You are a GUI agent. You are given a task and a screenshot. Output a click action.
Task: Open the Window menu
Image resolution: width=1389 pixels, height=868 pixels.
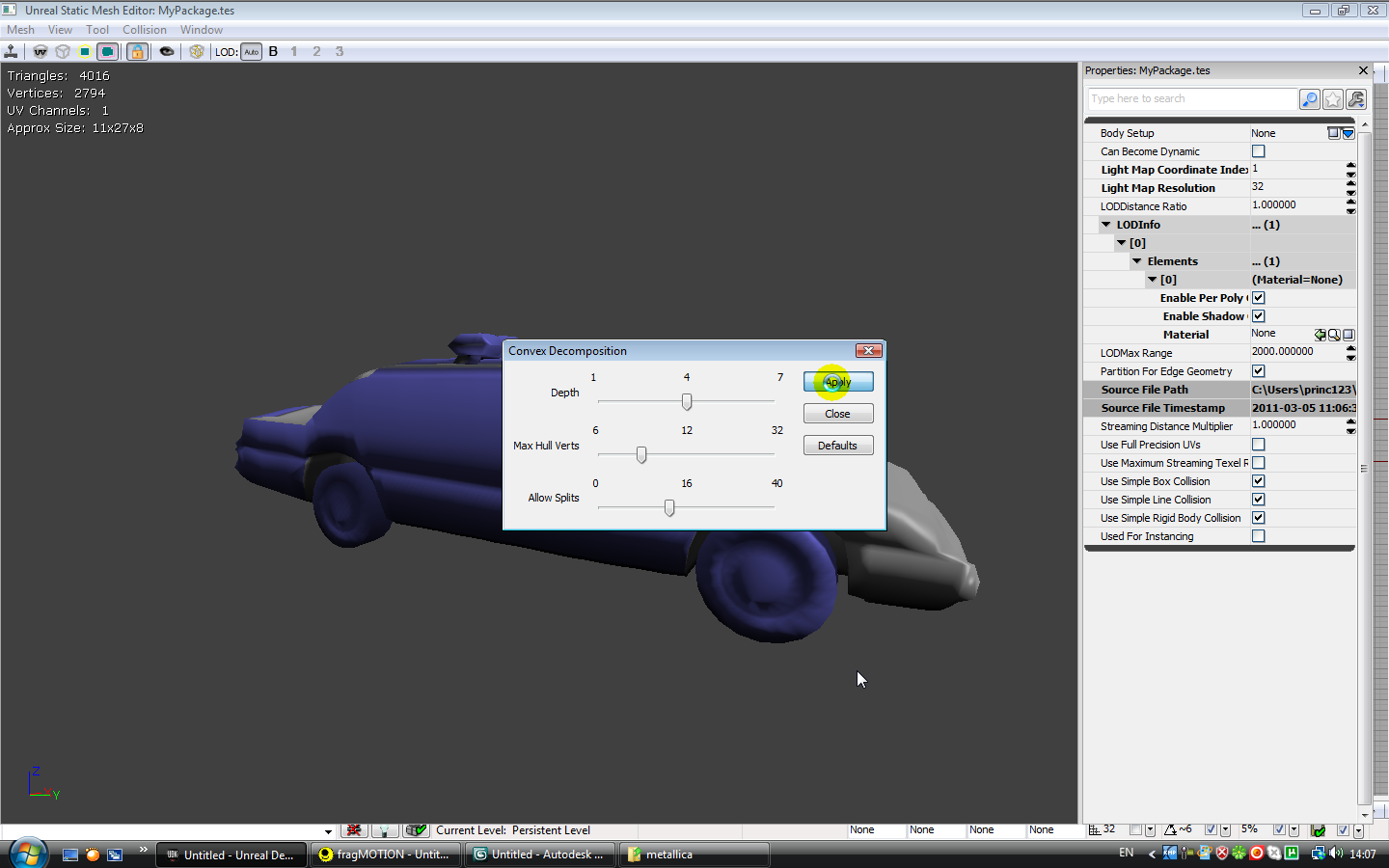click(x=202, y=30)
